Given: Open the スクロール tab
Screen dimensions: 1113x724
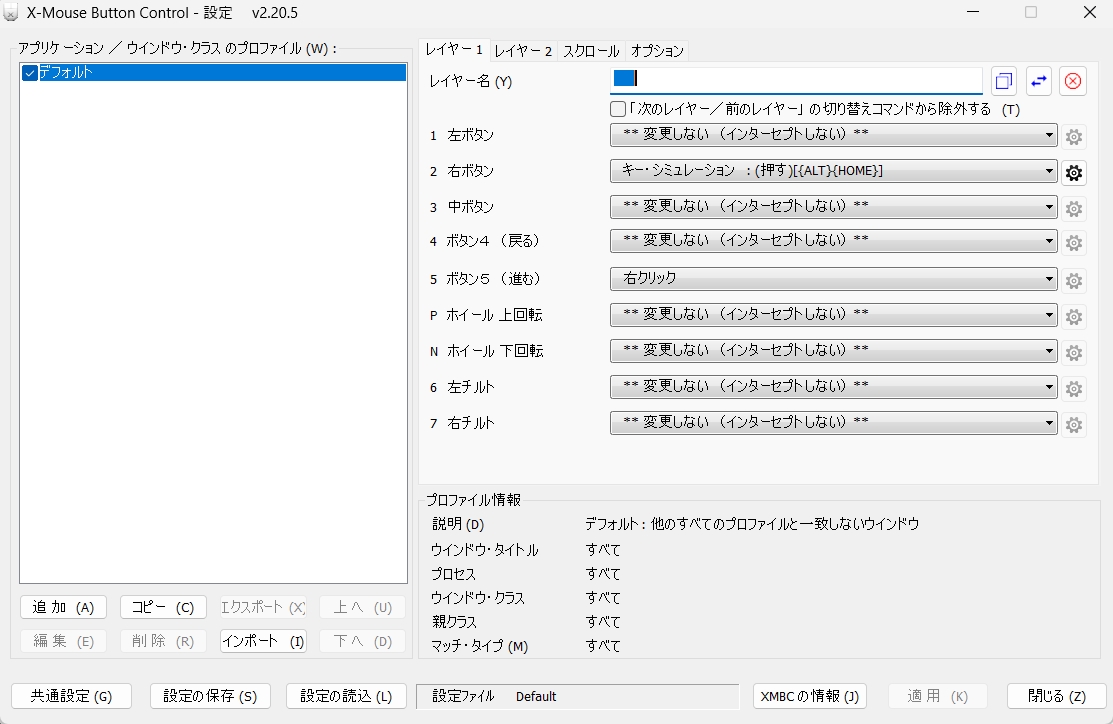Looking at the screenshot, I should (x=591, y=51).
